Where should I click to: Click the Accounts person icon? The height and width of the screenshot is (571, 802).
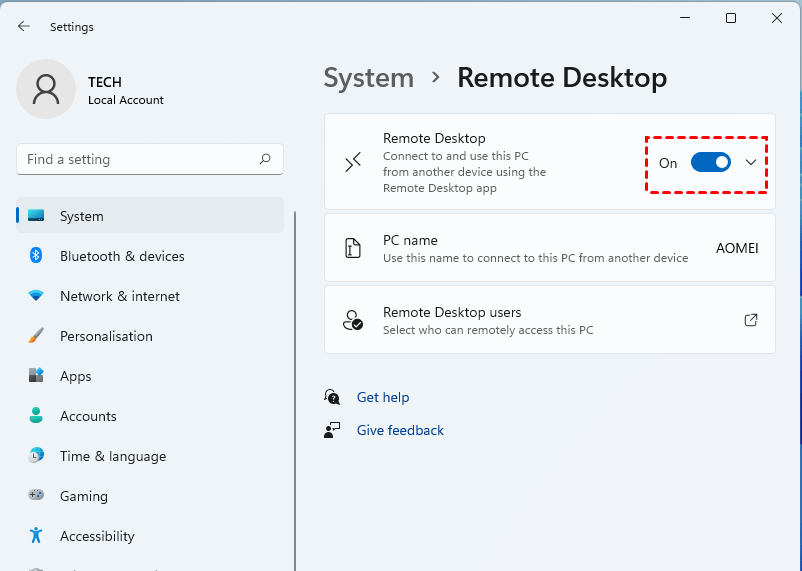pos(36,415)
